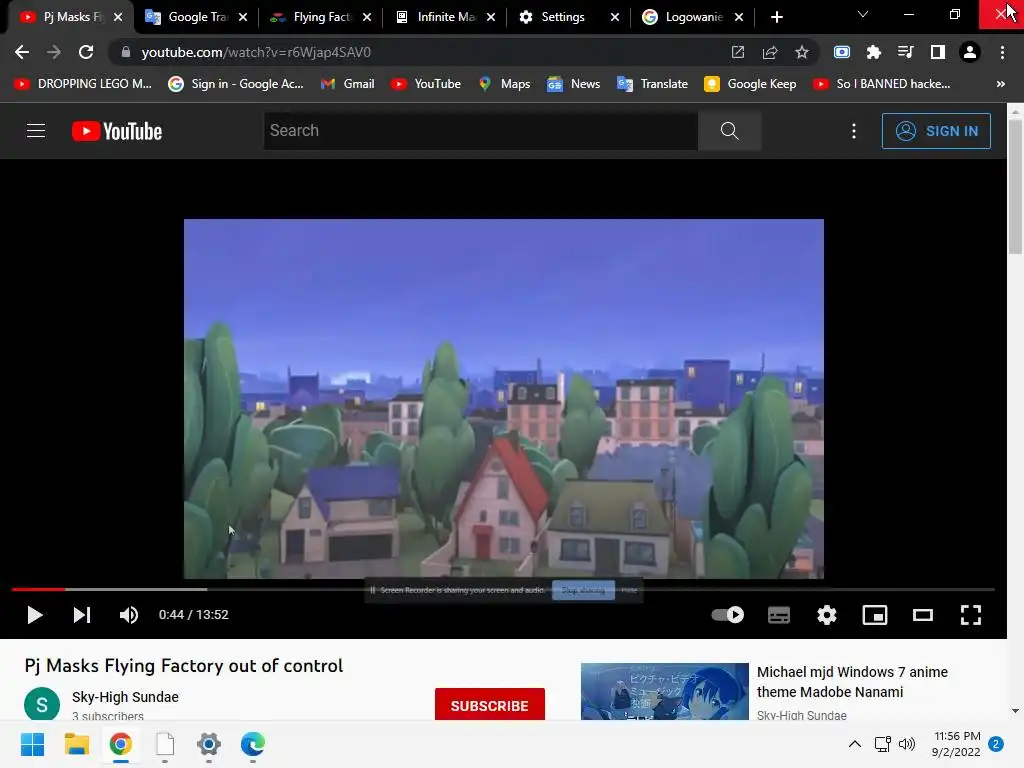
Task: Skip to the next video
Action: (82, 615)
